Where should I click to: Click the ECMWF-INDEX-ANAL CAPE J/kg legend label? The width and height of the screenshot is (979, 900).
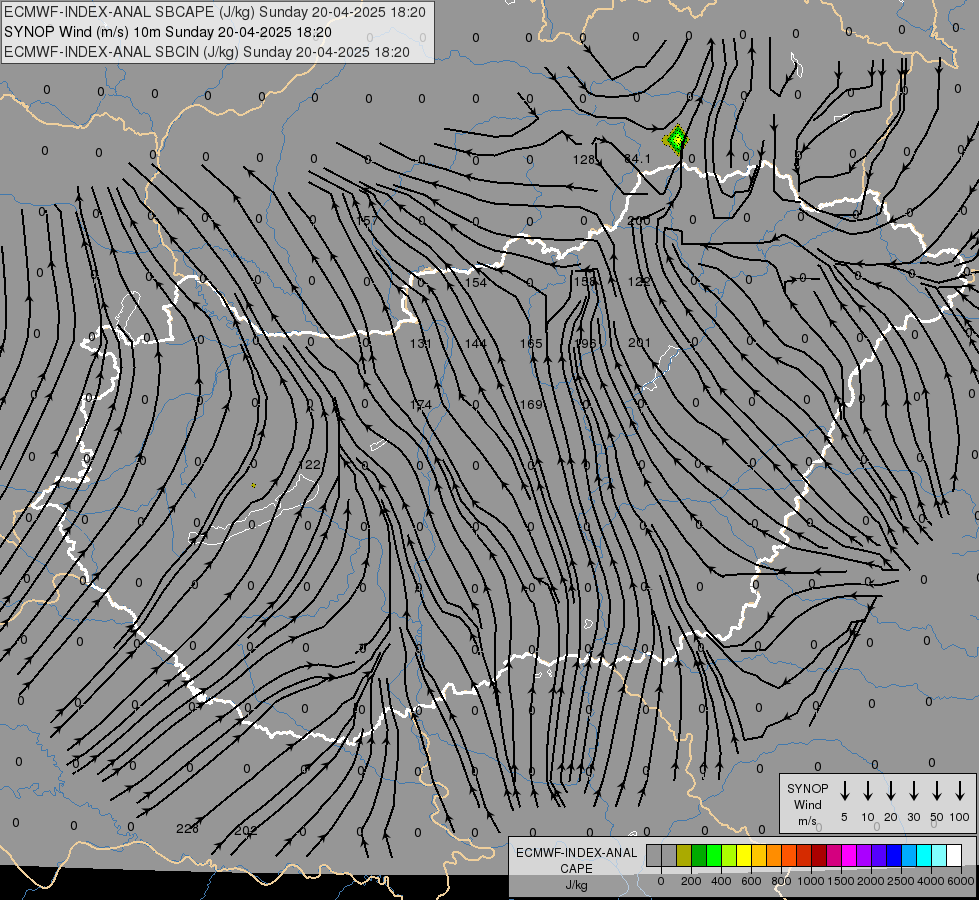[x=576, y=868]
